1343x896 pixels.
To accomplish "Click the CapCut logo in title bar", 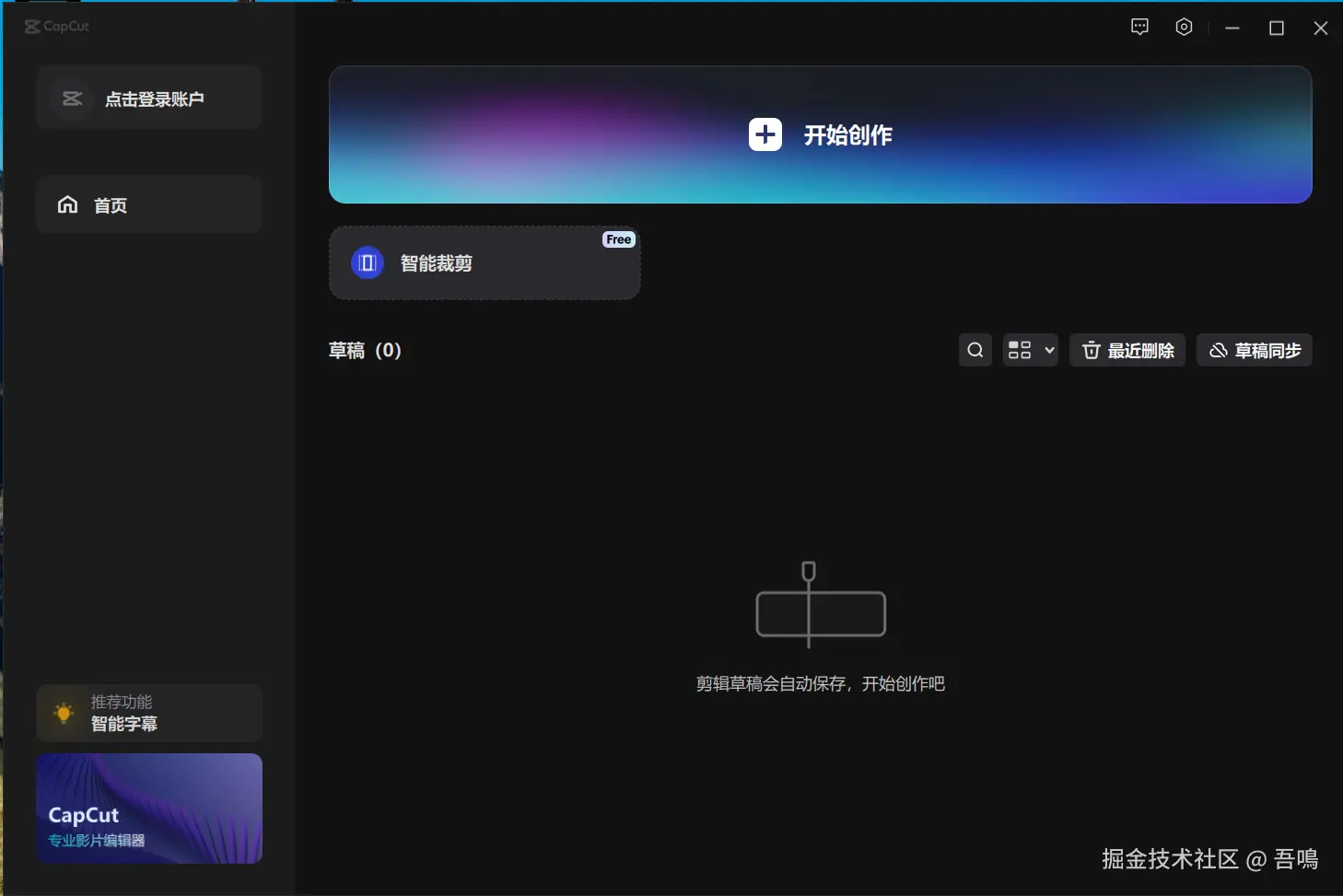I will [57, 27].
